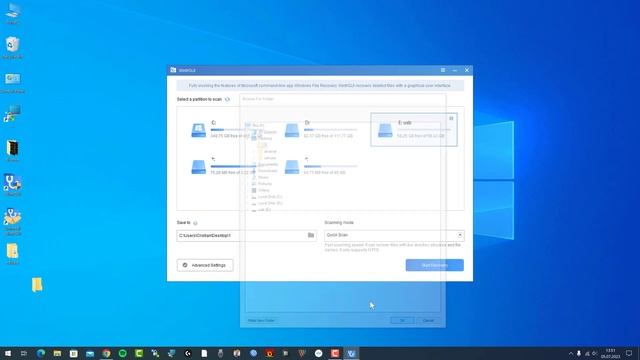Open the WinfrGUI menu icon in the title bar
This screenshot has width=640, height=360.
443,70
